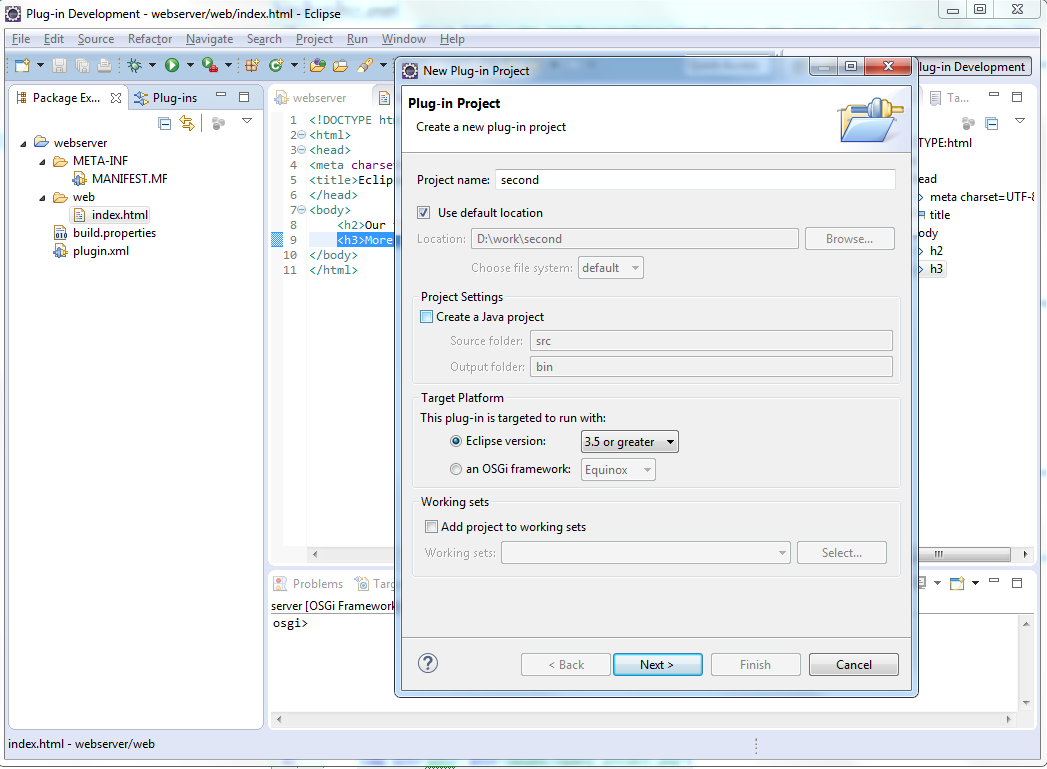1047x769 pixels.
Task: Click the New Java Class icon
Action: (x=276, y=65)
